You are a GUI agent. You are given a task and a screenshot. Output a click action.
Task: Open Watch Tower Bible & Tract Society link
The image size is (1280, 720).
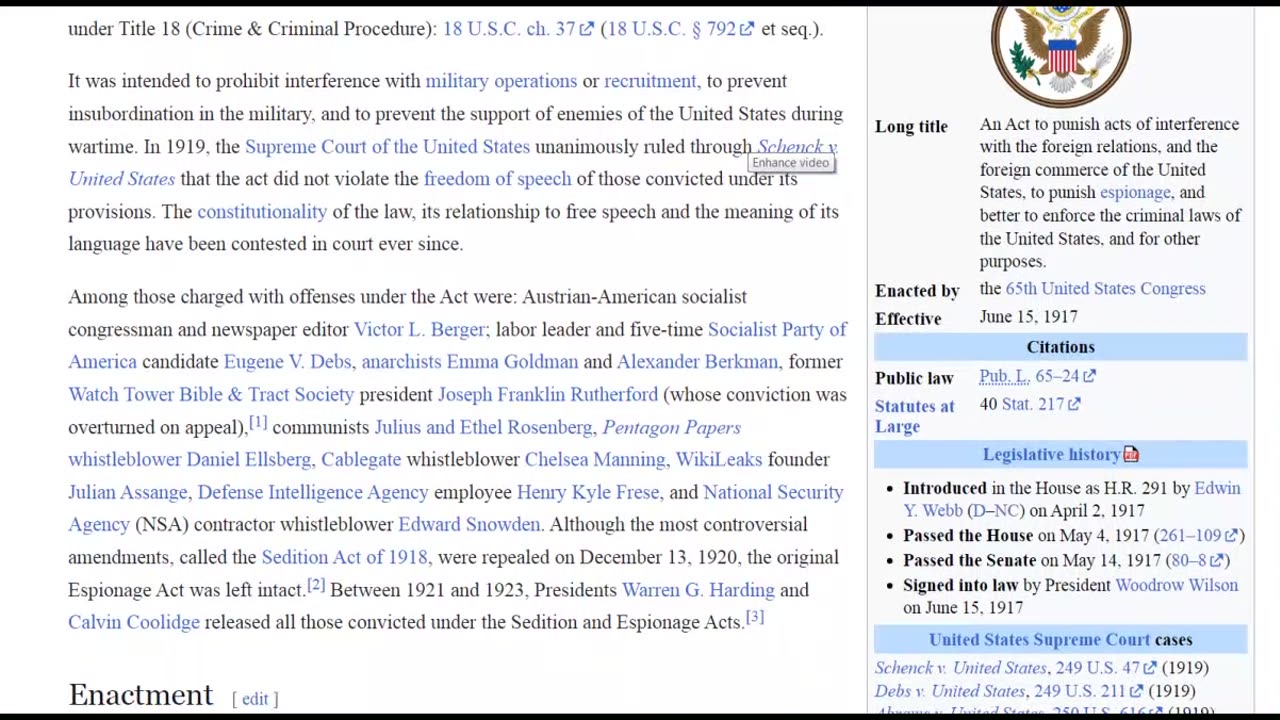pyautogui.click(x=211, y=395)
